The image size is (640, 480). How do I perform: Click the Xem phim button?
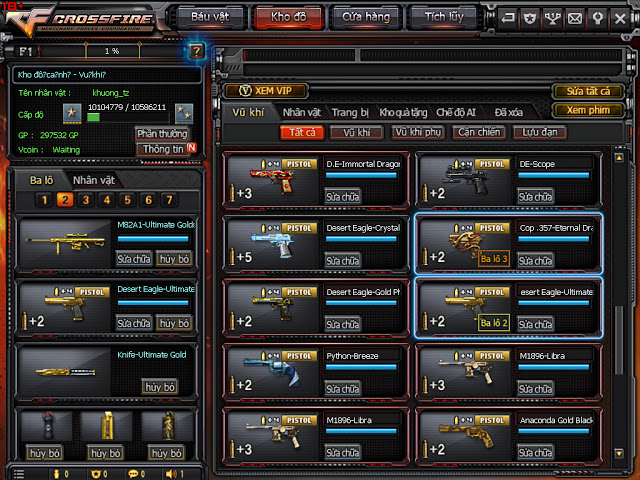pyautogui.click(x=588, y=110)
